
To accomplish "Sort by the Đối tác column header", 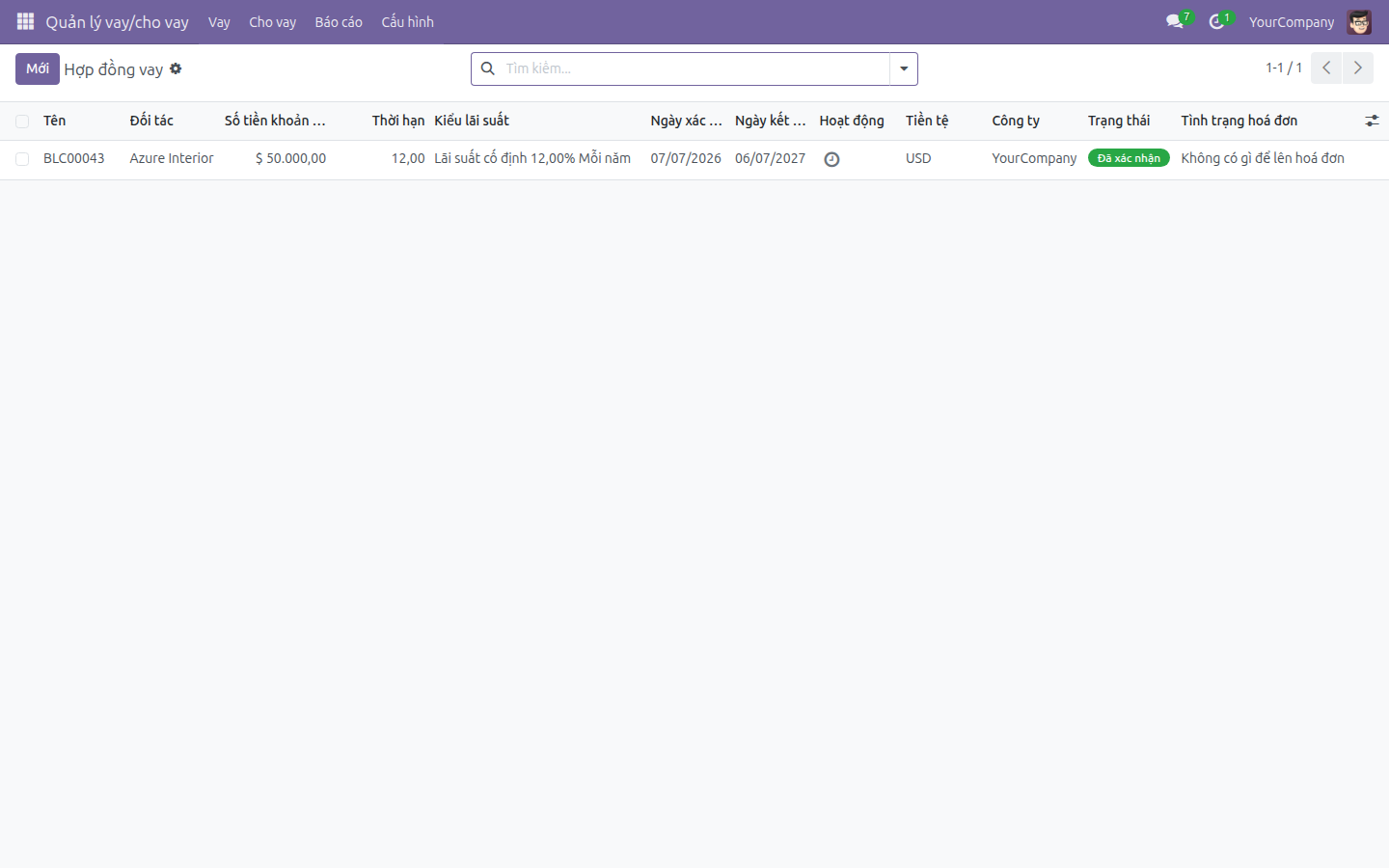I will 151,121.
